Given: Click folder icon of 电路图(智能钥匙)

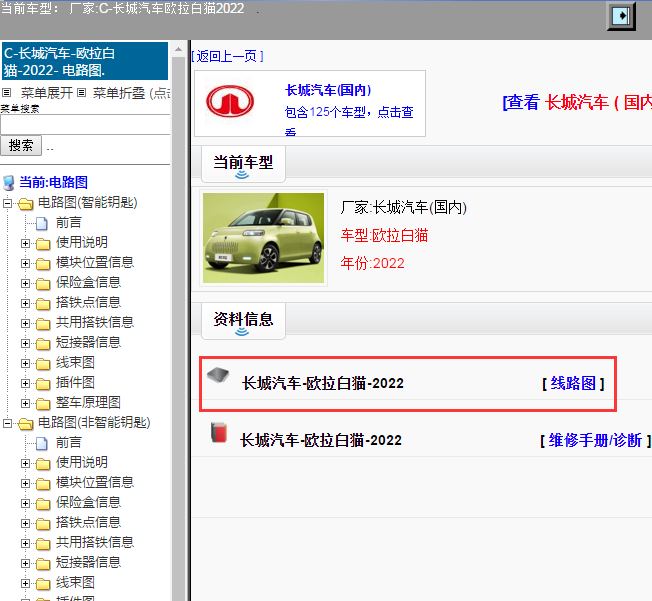Looking at the screenshot, I should 26,203.
